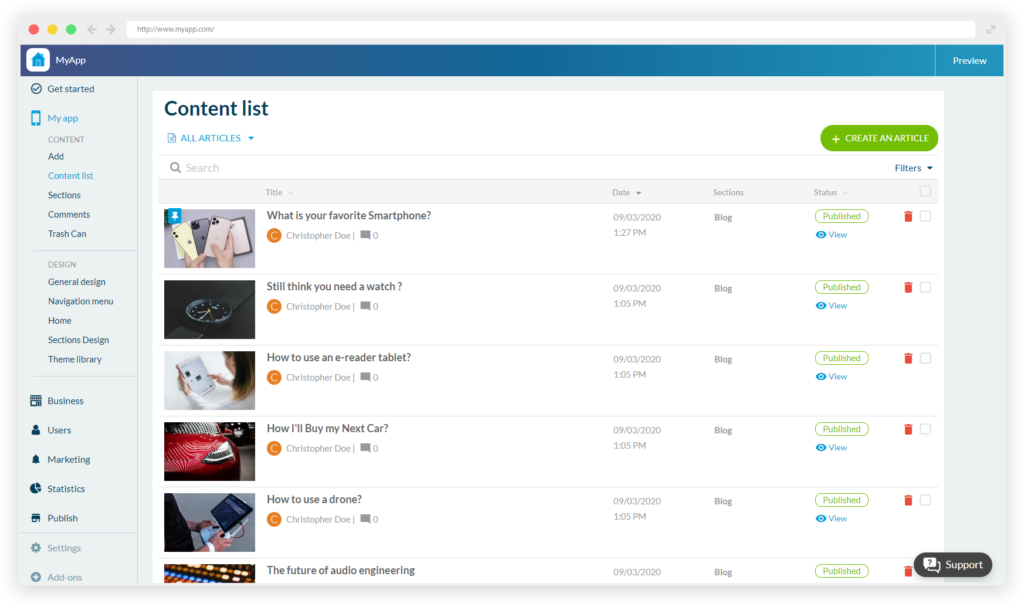Toggle the select-all checkbox in table header

pyautogui.click(x=925, y=192)
